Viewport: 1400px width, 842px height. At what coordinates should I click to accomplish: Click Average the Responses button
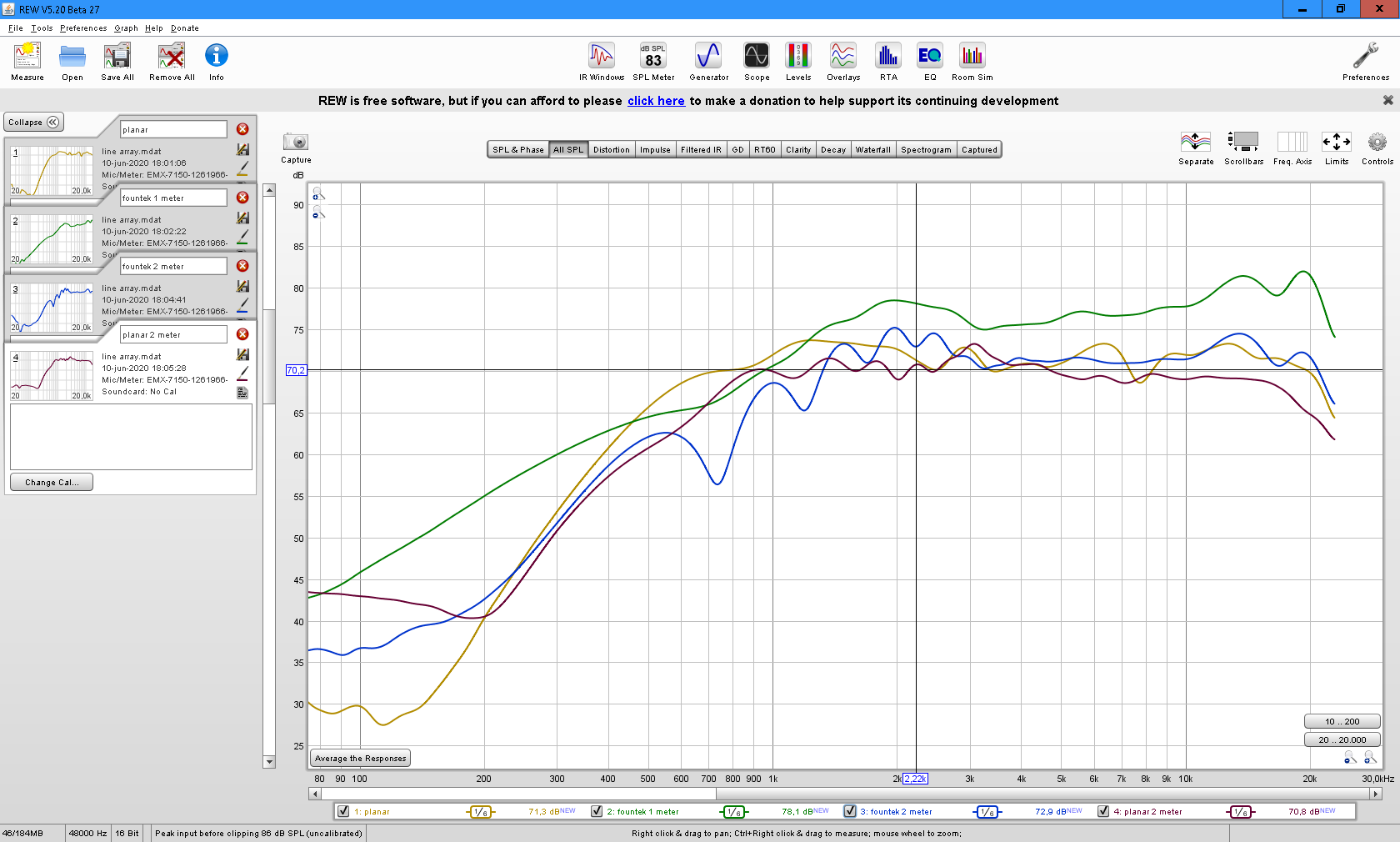pyautogui.click(x=361, y=759)
